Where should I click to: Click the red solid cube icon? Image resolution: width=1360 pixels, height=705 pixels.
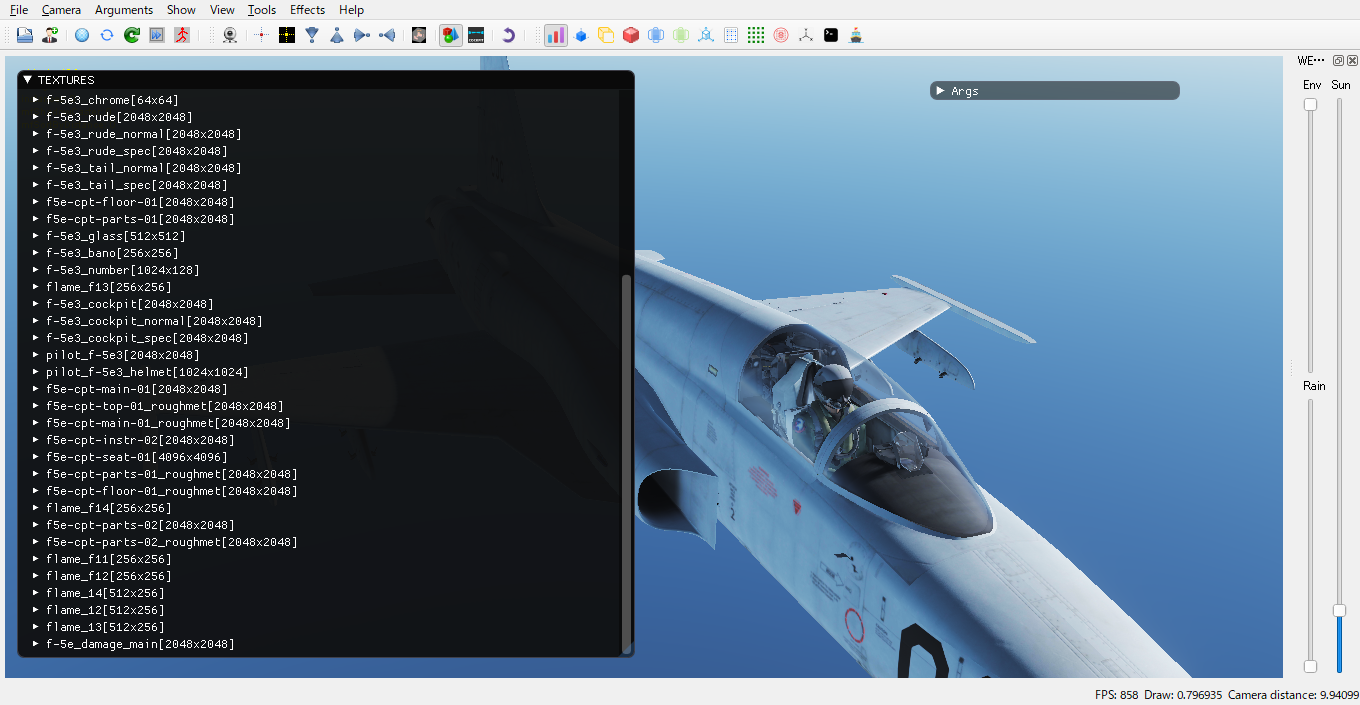(x=631, y=35)
